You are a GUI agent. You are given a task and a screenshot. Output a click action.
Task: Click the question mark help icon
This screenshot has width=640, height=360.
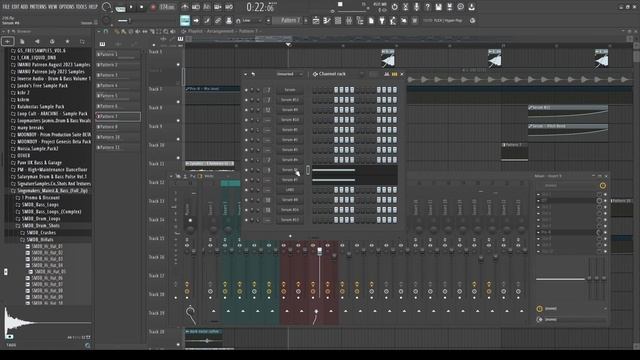pyautogui.click(x=427, y=7)
